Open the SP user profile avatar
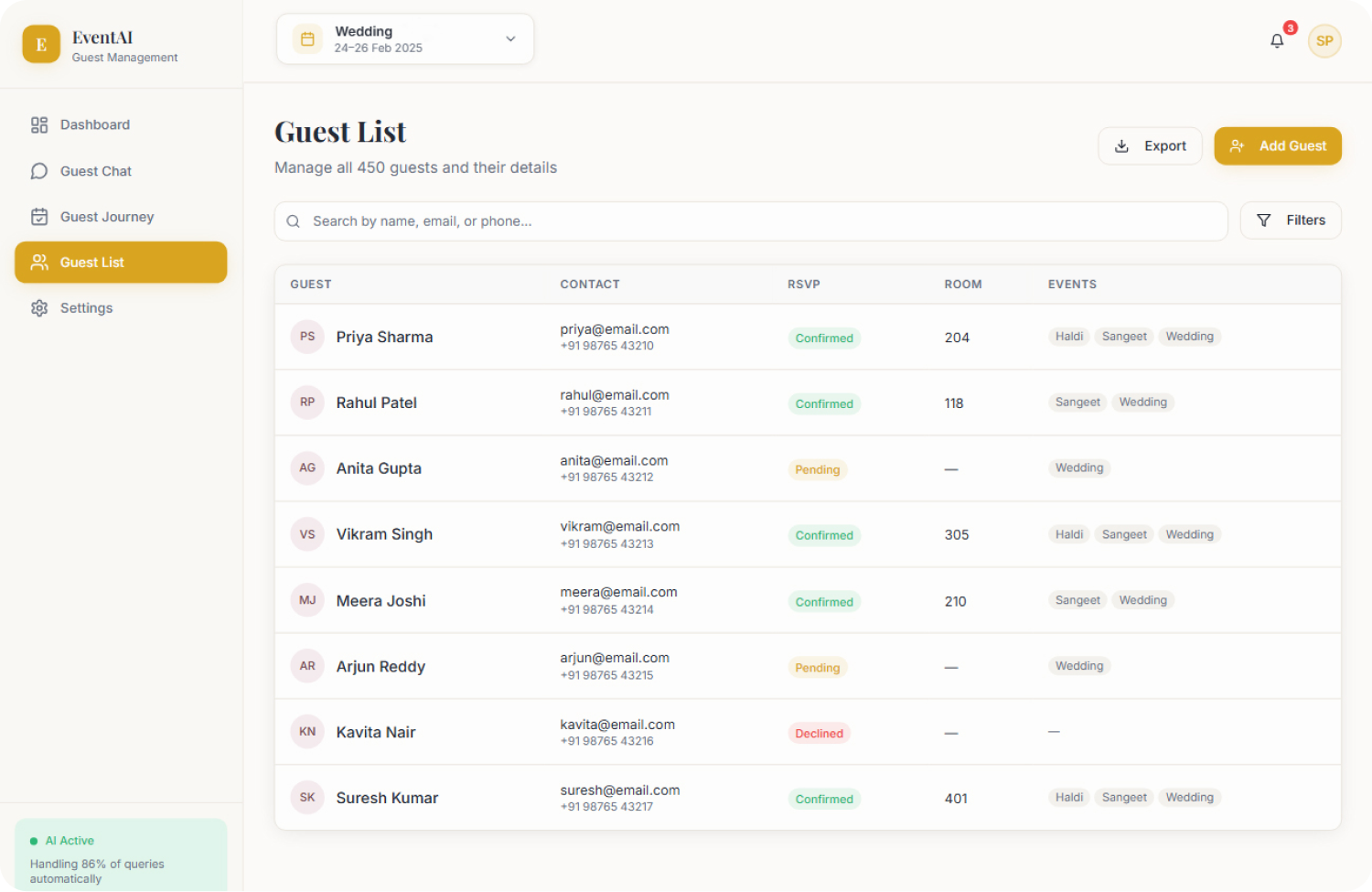The image size is (1372, 892). [x=1324, y=41]
